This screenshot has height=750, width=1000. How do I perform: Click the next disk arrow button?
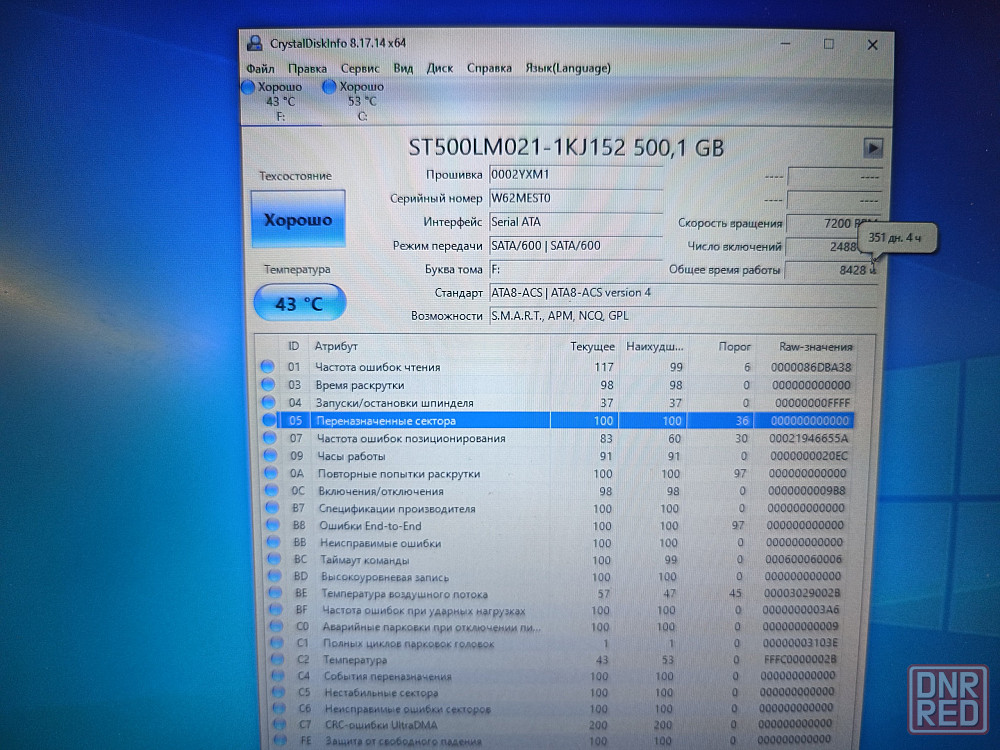pos(872,148)
